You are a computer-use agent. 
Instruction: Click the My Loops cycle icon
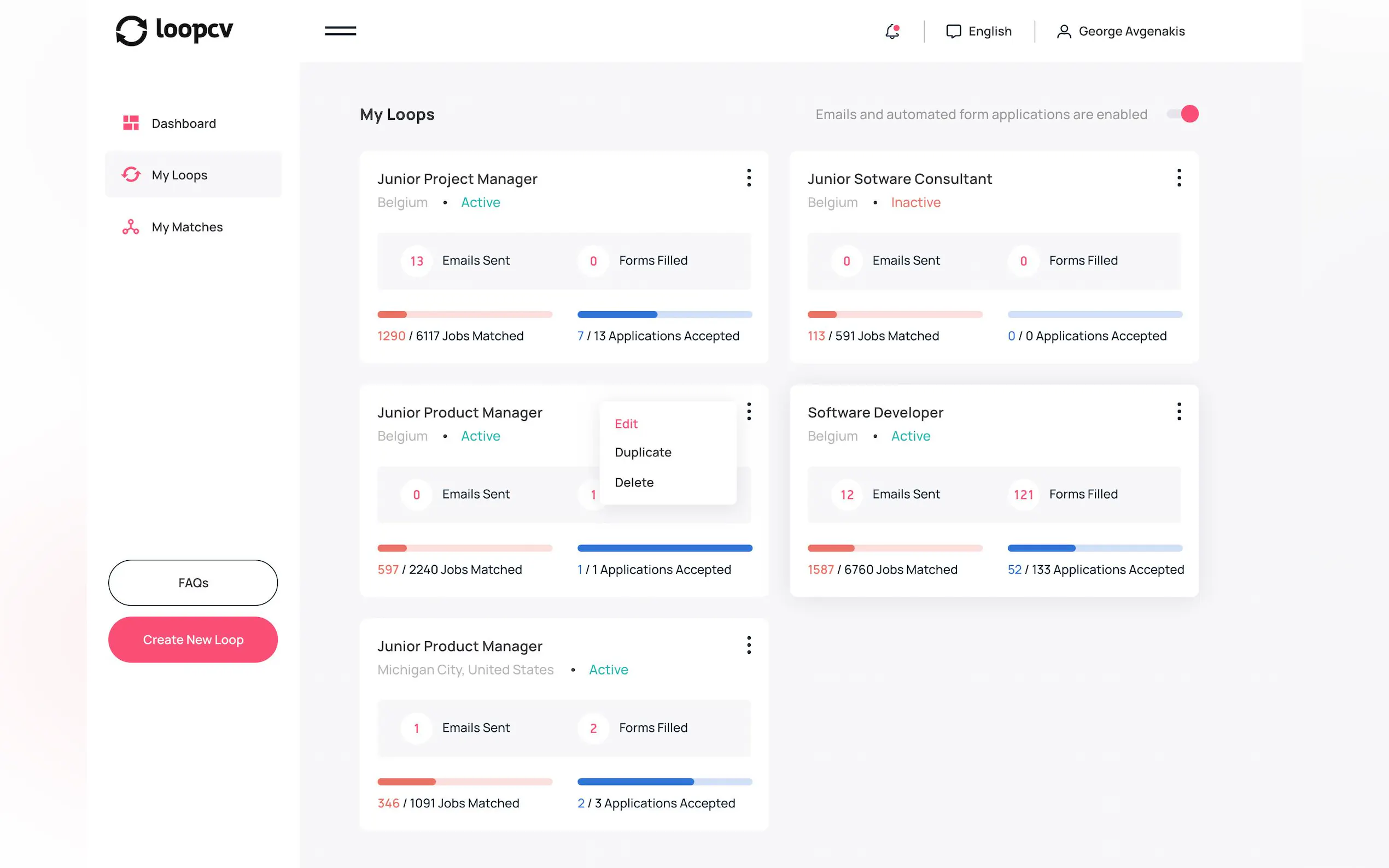(x=131, y=174)
